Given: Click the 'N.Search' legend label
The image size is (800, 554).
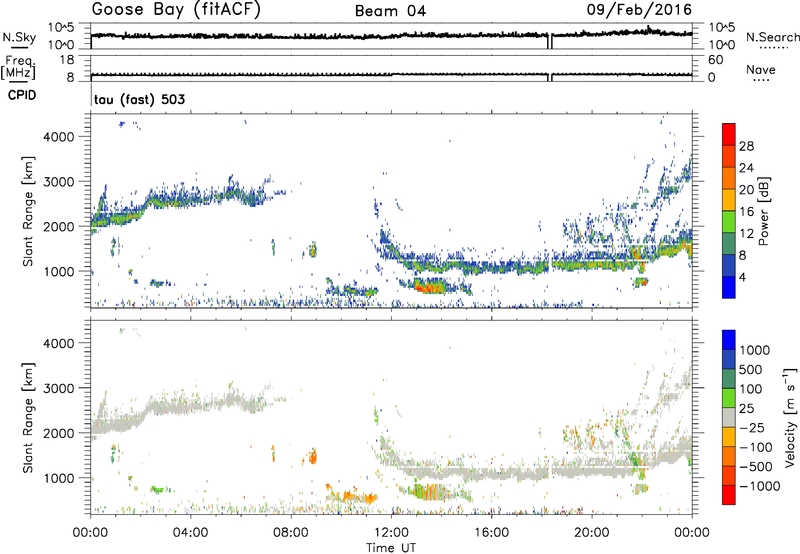Looking at the screenshot, I should click(772, 37).
